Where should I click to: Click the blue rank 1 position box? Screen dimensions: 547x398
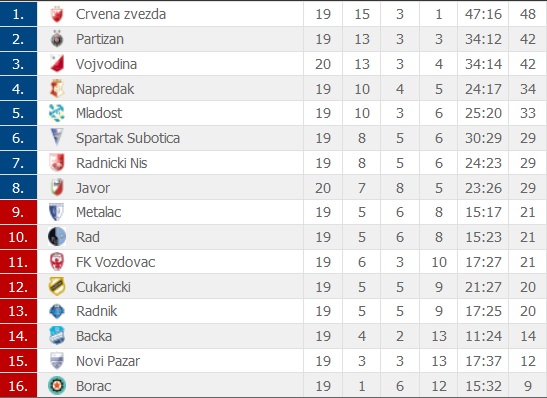pyautogui.click(x=18, y=14)
